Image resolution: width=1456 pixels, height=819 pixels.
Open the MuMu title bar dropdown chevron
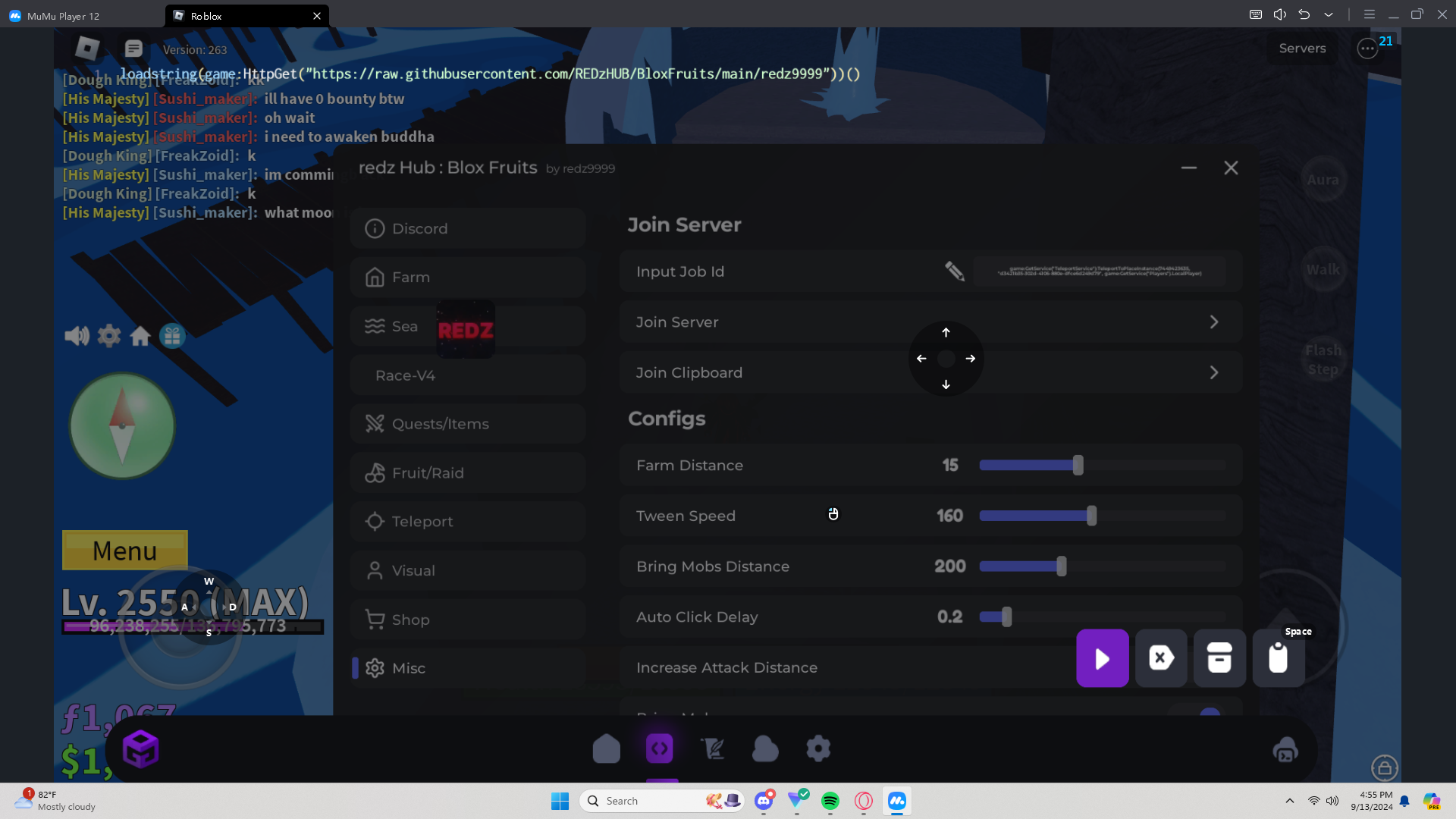[x=1329, y=14]
